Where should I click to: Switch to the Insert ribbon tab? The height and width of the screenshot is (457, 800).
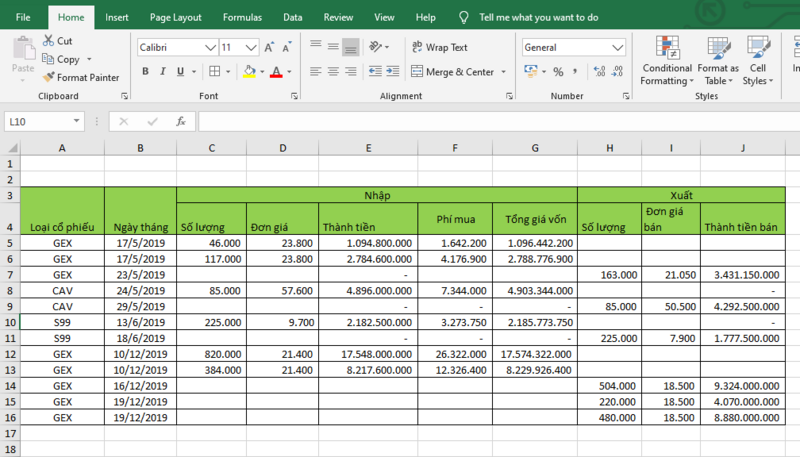click(117, 17)
